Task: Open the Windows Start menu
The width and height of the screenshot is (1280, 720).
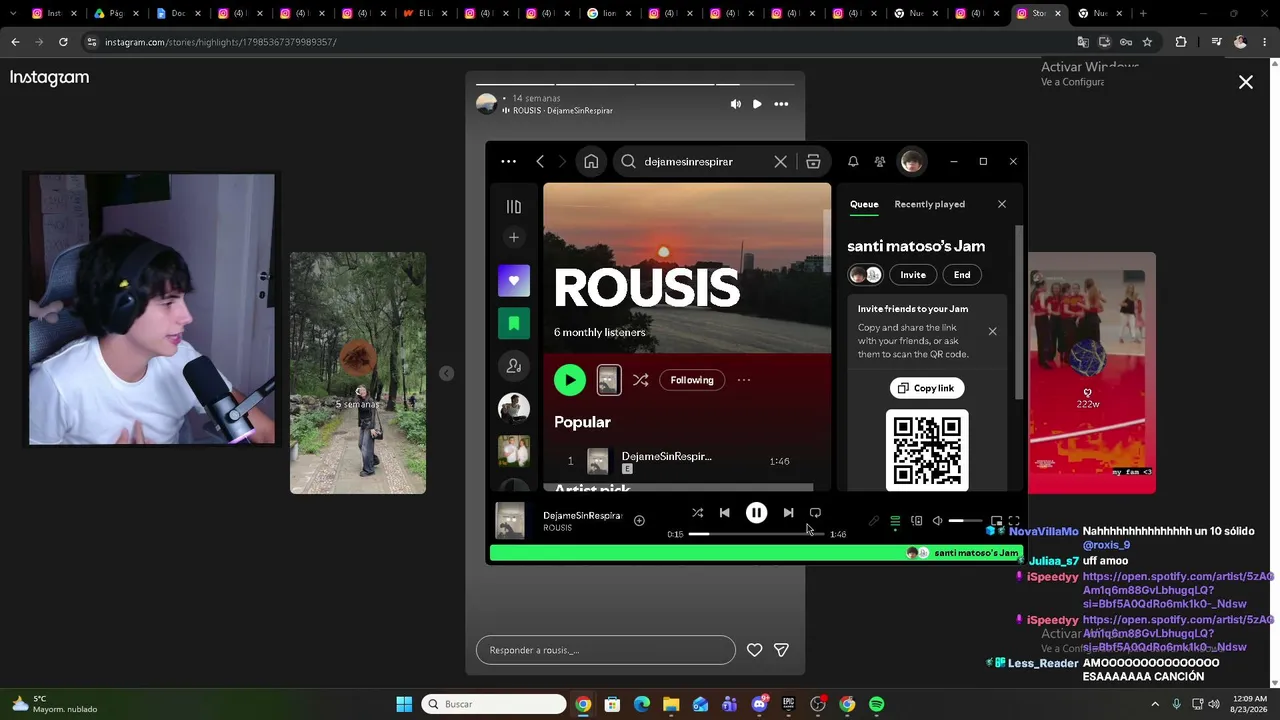Action: [404, 704]
